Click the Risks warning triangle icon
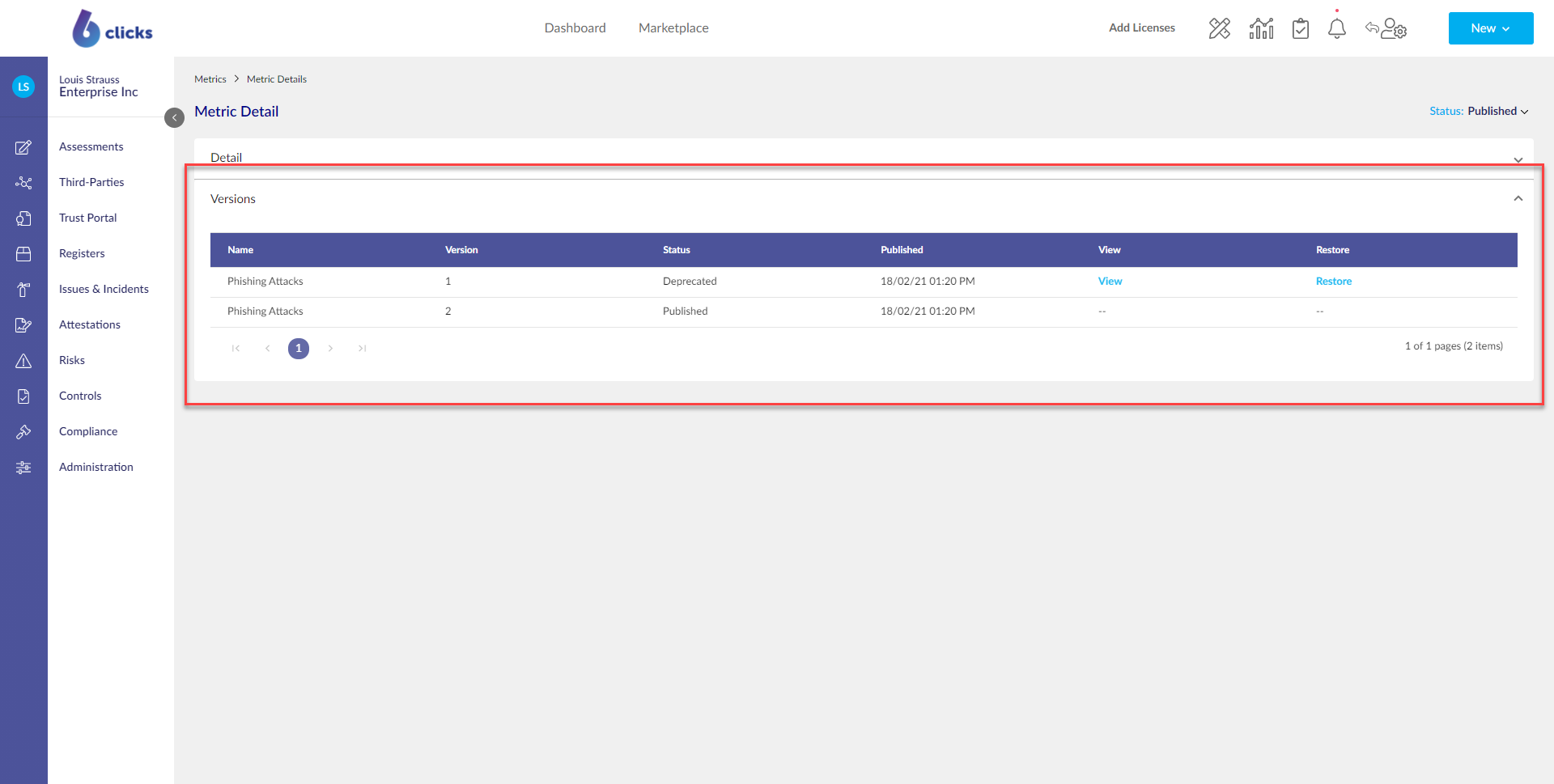 23,361
